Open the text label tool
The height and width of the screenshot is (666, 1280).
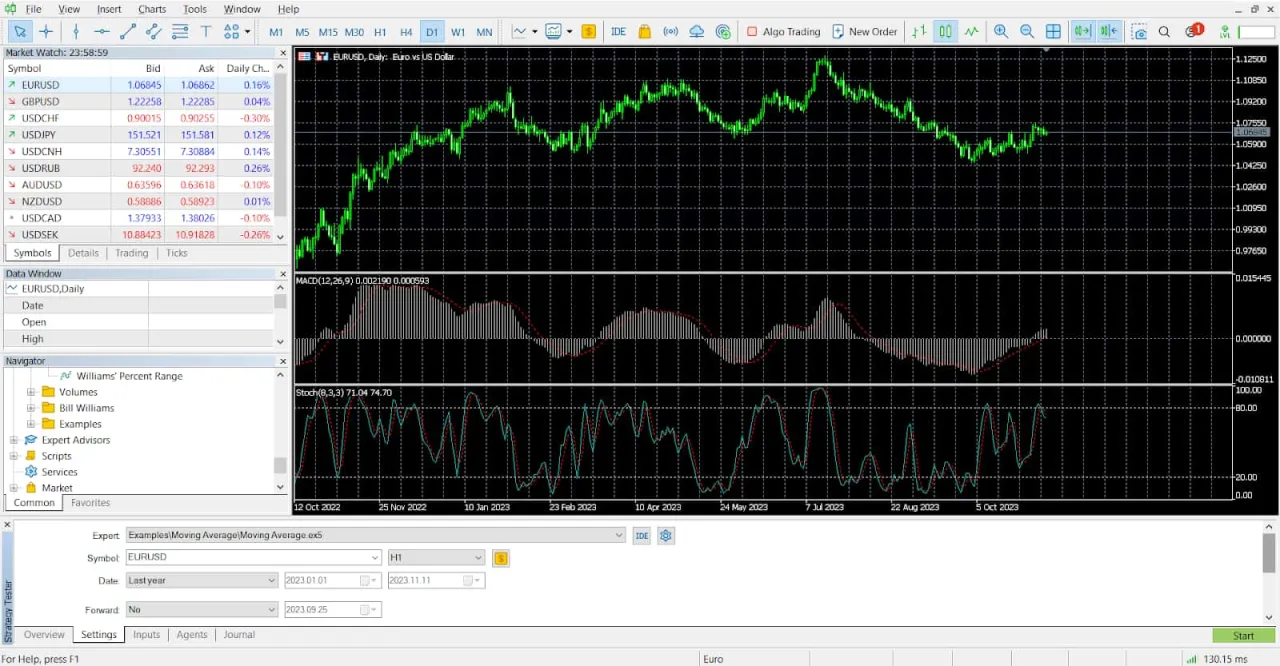click(205, 31)
